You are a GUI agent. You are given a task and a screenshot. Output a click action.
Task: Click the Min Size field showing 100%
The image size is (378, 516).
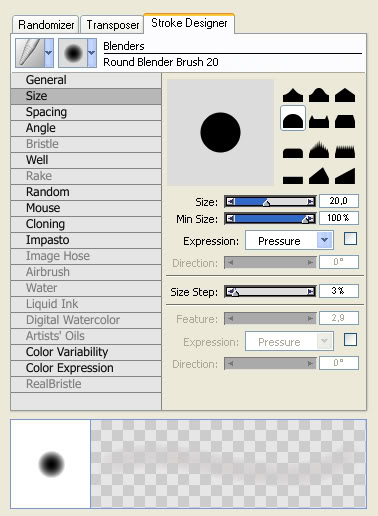(339, 218)
